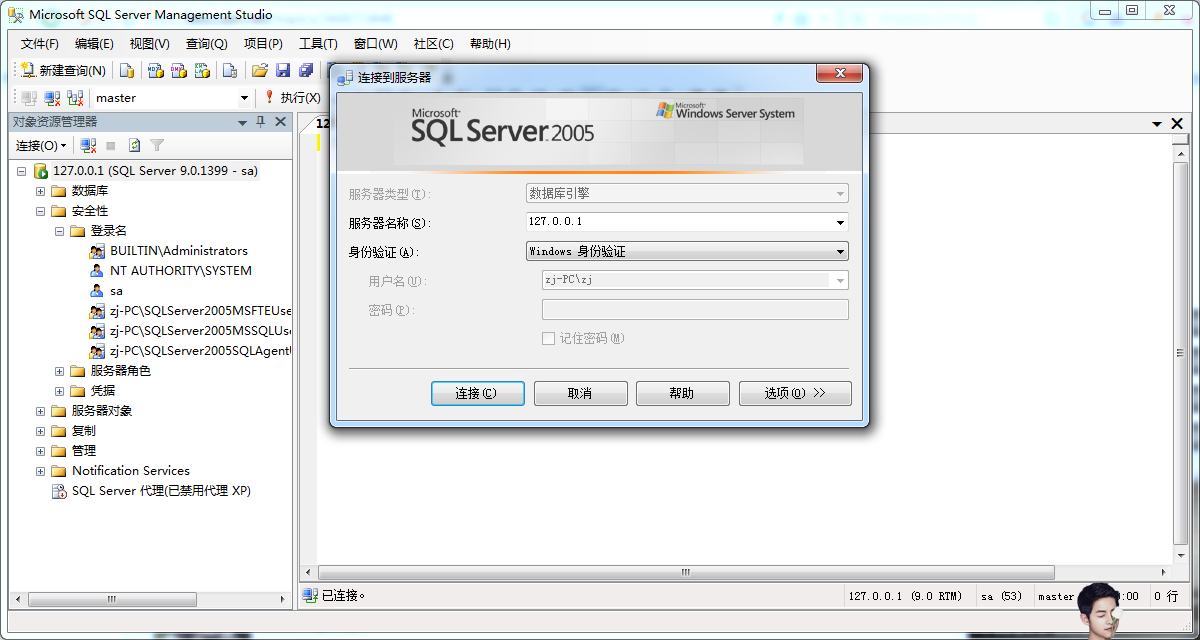
Task: Click the Database Engine Query icon
Action: 127,70
